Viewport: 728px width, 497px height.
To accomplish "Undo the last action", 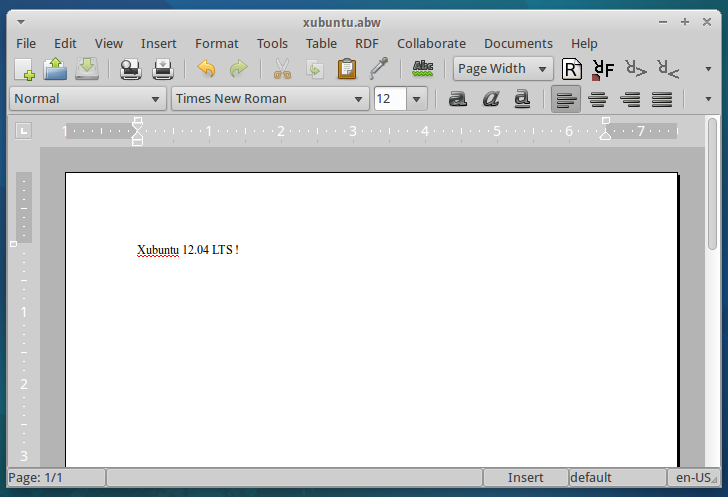I will pyautogui.click(x=206, y=69).
